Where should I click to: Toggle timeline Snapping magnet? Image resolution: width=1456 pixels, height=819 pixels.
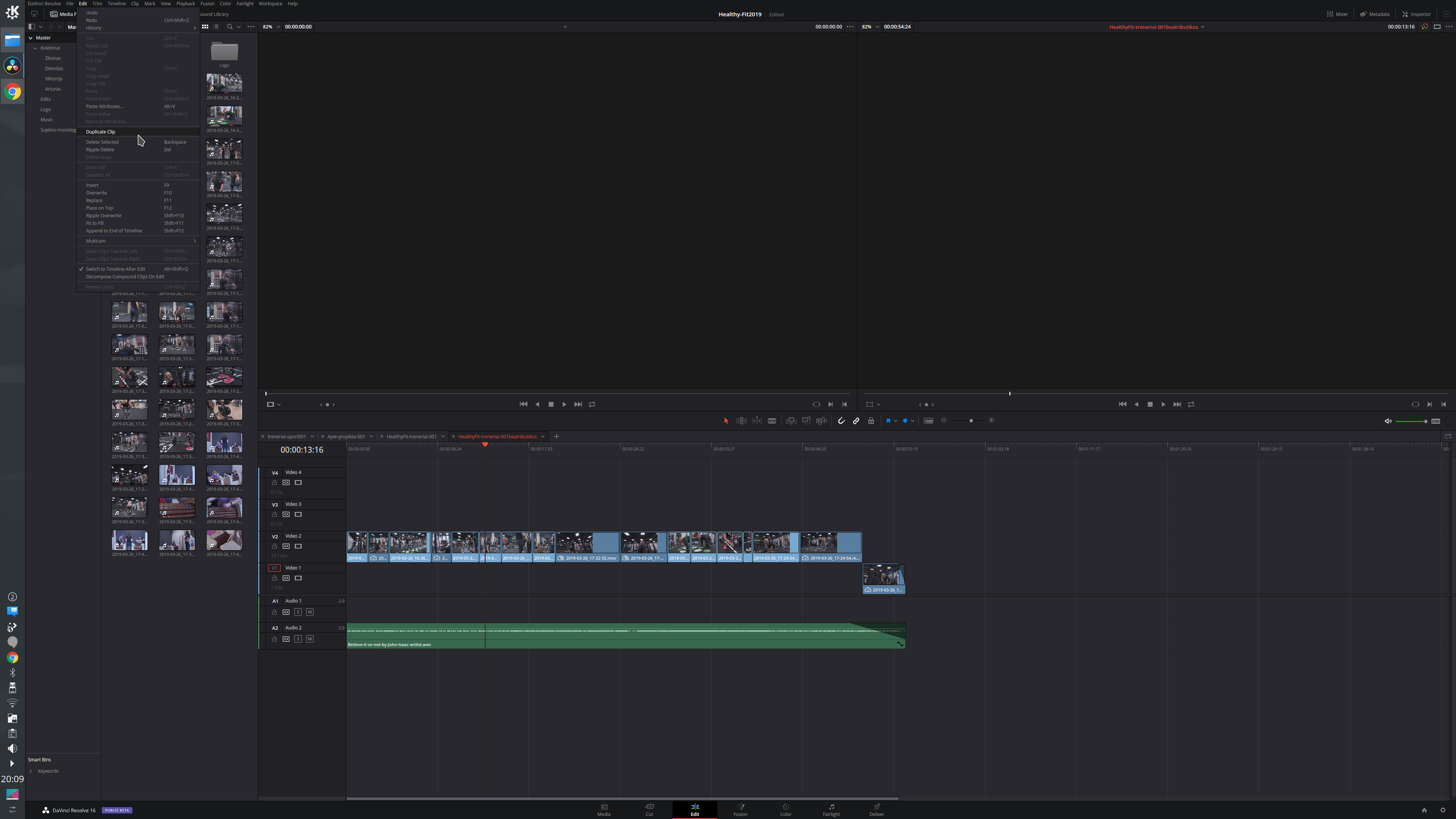pos(841,420)
